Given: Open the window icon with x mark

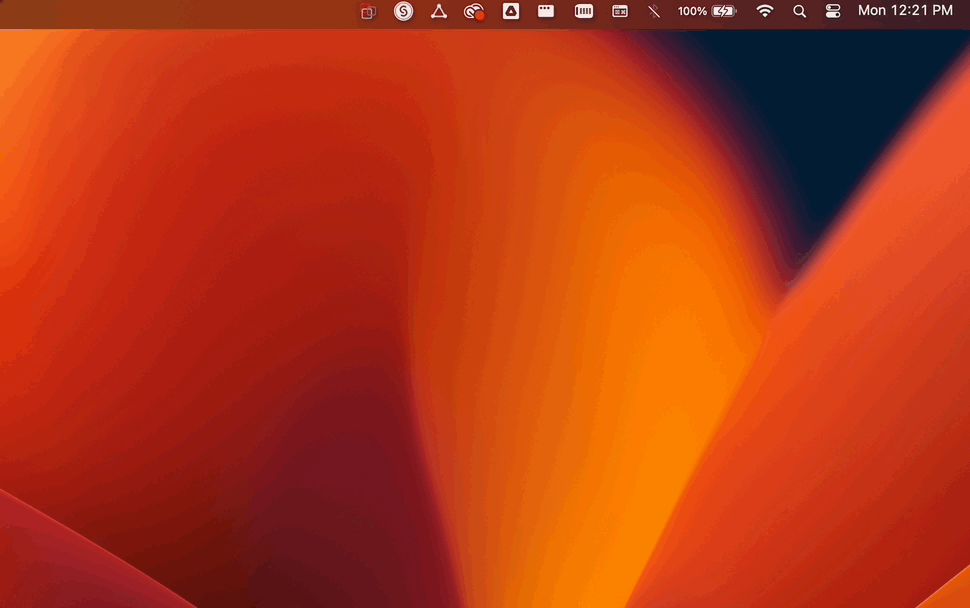Looking at the screenshot, I should 619,11.
